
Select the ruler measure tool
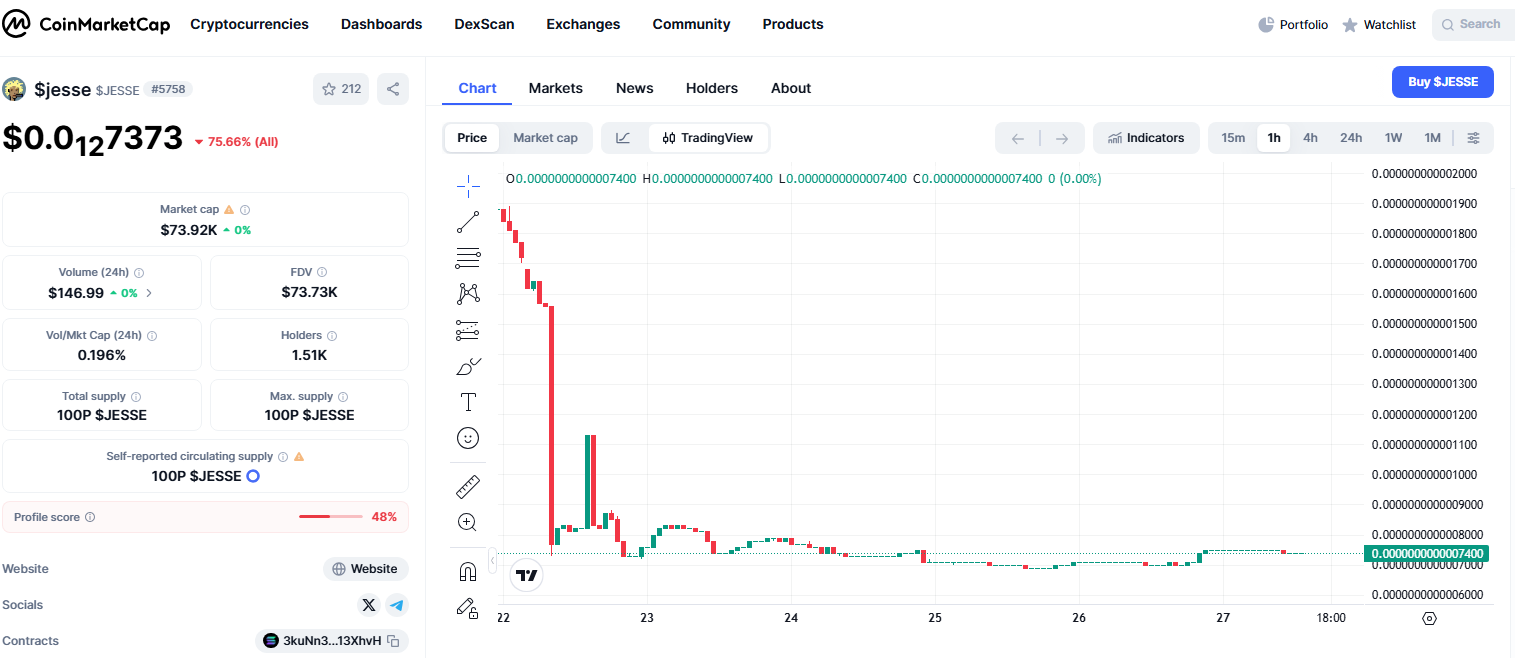pyautogui.click(x=468, y=487)
